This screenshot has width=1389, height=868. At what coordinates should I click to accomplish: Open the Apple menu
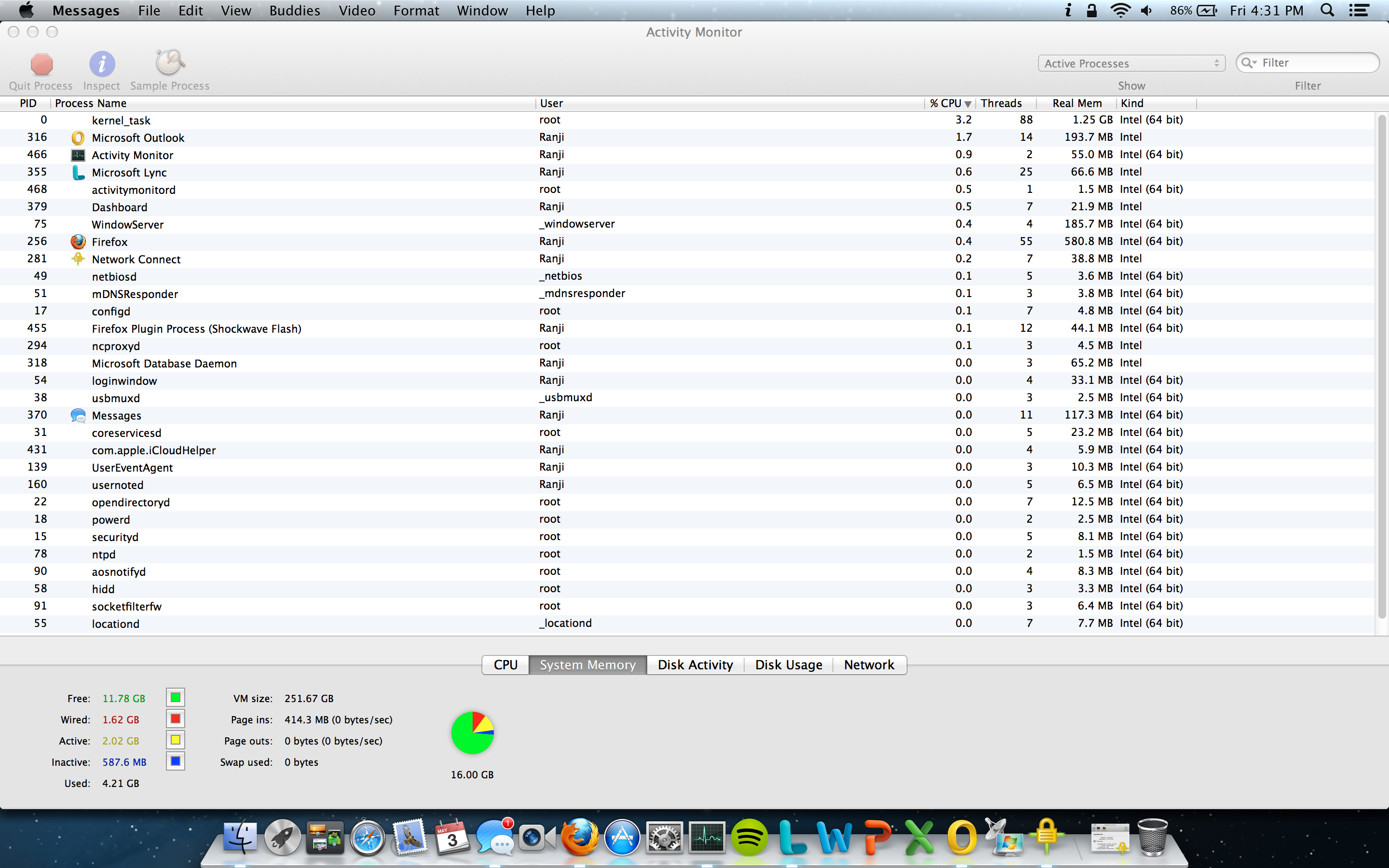pos(27,10)
